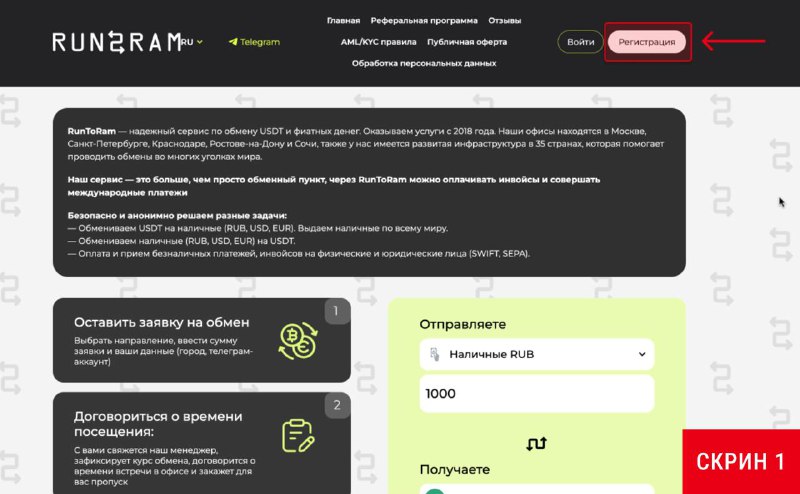The image size is (800, 494).
Task: Click the Договориться о времени посещения heading
Action: pos(158,424)
